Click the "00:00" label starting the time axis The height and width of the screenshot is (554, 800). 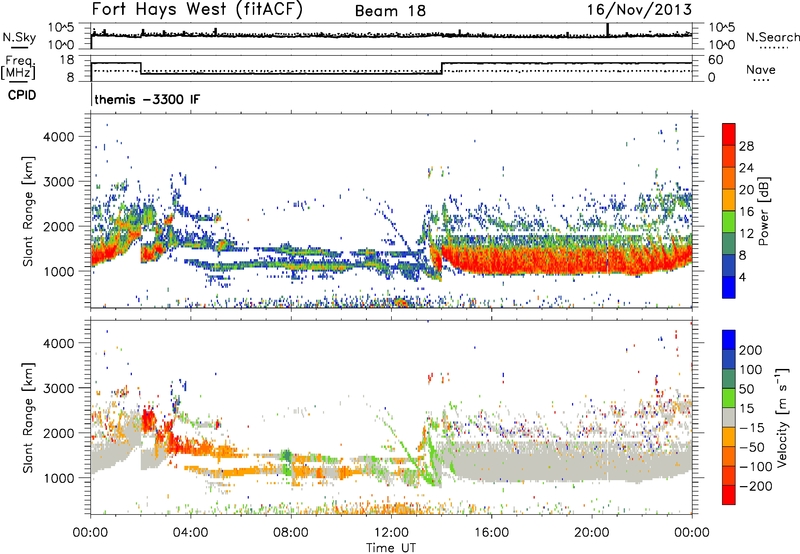tap(90, 533)
